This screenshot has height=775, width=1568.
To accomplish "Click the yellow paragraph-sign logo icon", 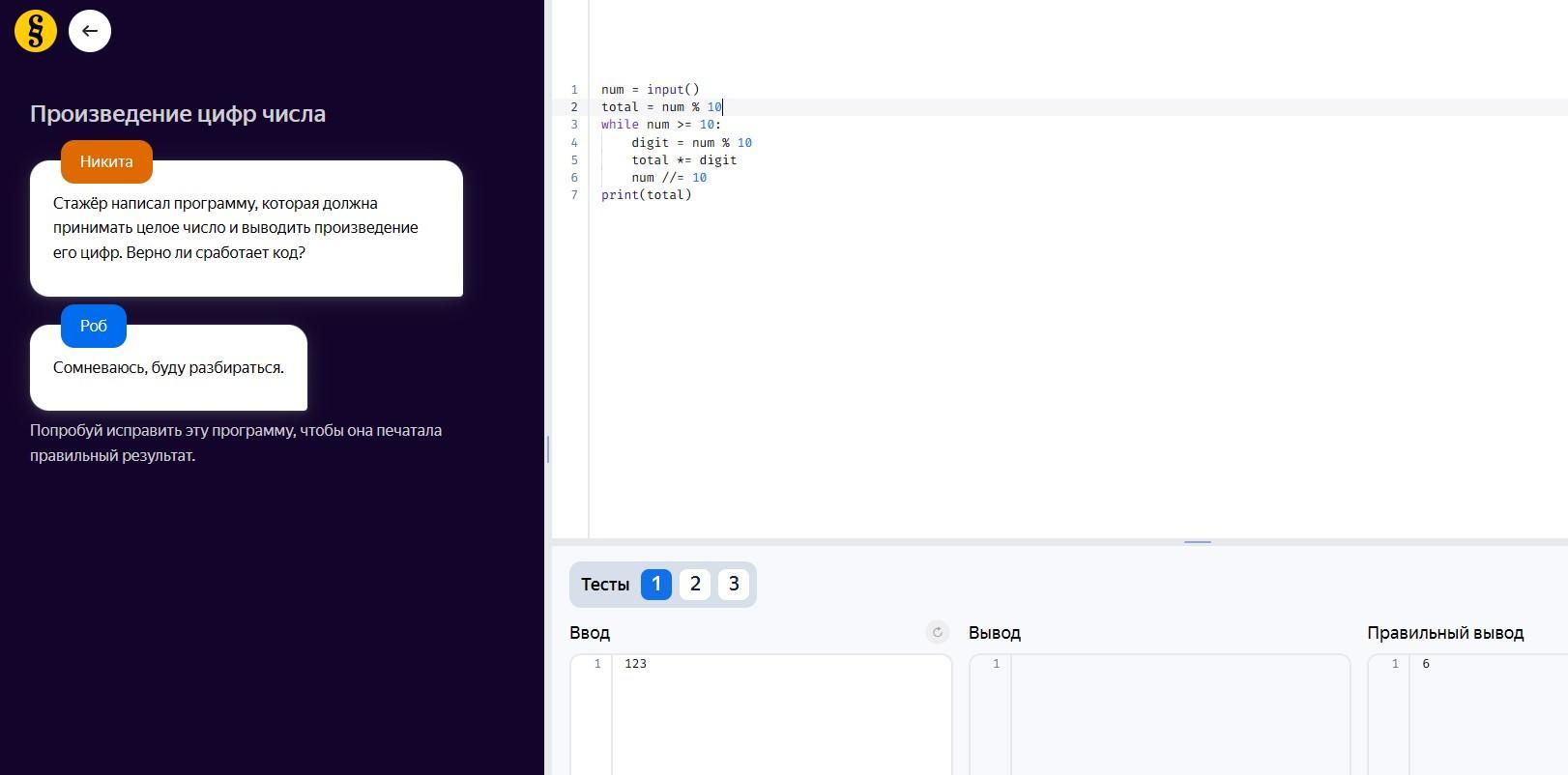I will [x=36, y=31].
